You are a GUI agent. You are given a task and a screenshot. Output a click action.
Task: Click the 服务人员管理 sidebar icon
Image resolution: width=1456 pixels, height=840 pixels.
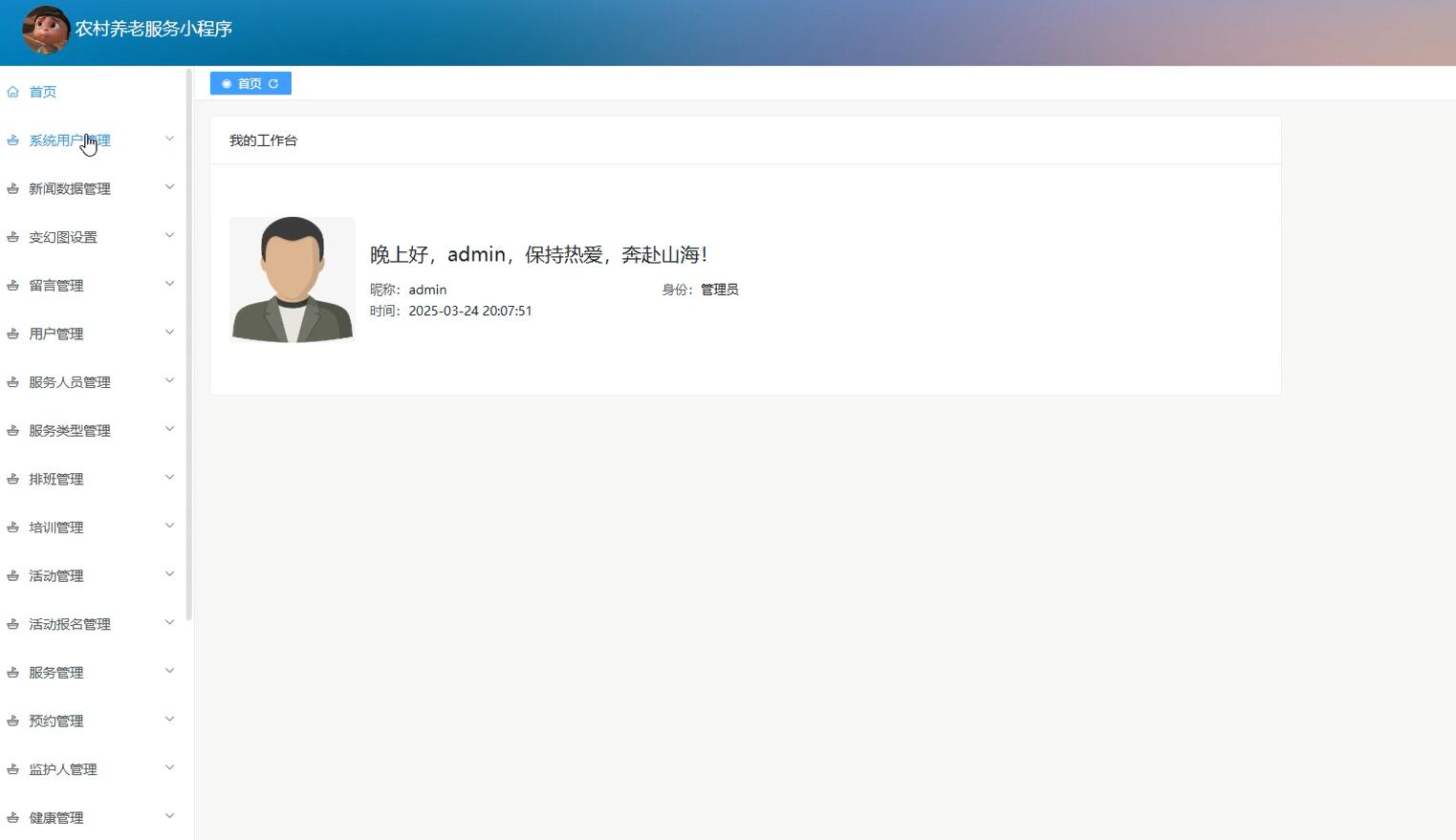tap(12, 381)
